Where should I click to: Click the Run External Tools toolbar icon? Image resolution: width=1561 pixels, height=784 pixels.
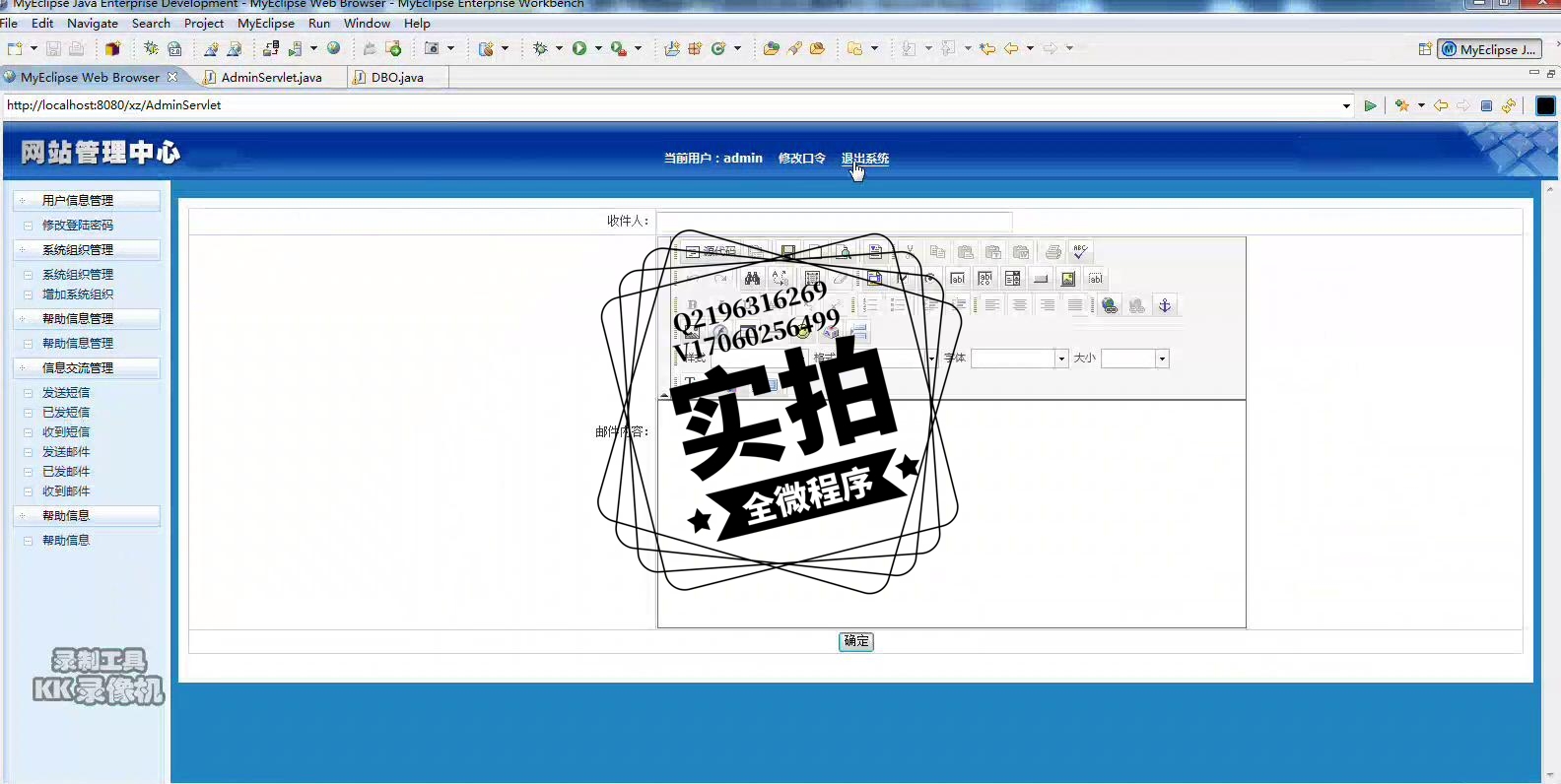619,48
